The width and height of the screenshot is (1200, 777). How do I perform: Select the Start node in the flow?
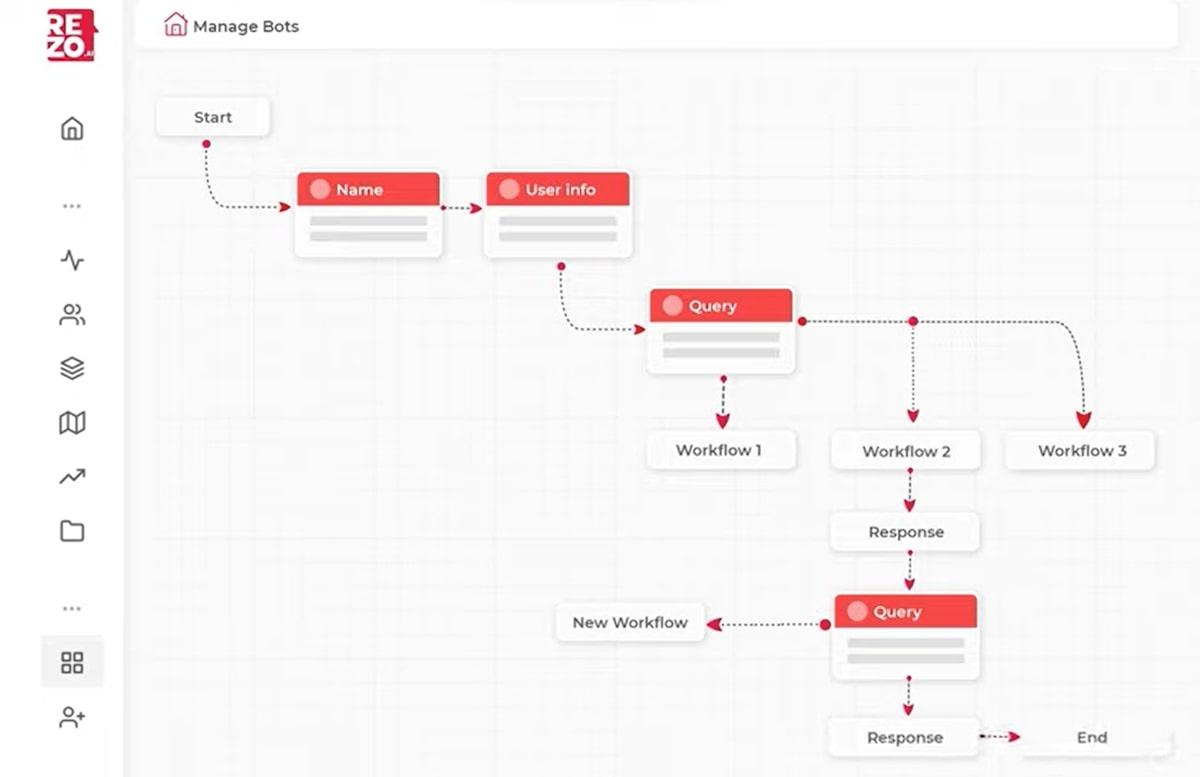click(x=213, y=117)
